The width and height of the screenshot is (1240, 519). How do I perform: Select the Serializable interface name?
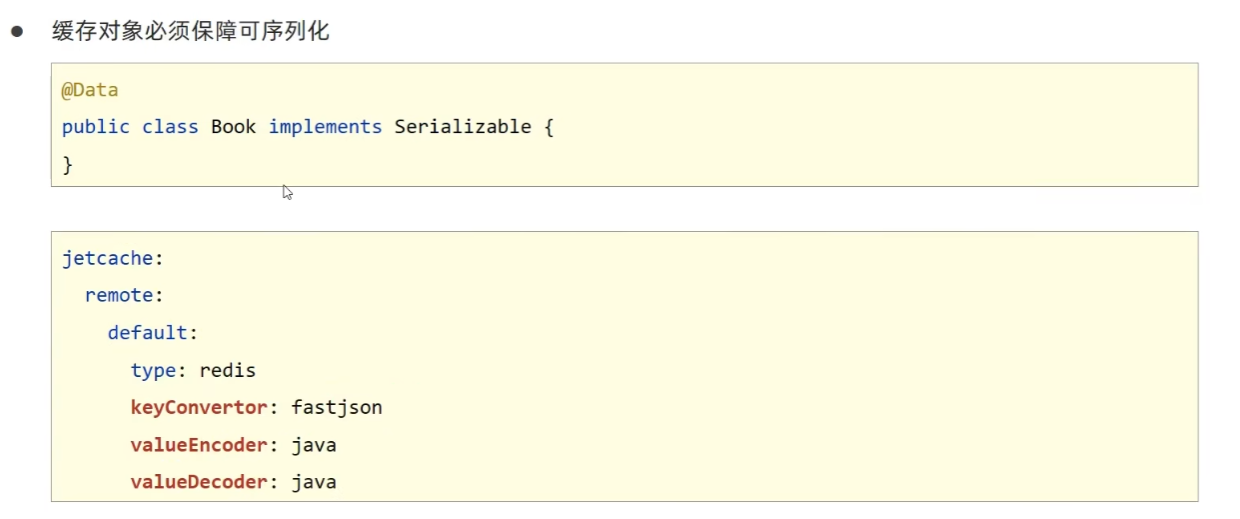[463, 127]
